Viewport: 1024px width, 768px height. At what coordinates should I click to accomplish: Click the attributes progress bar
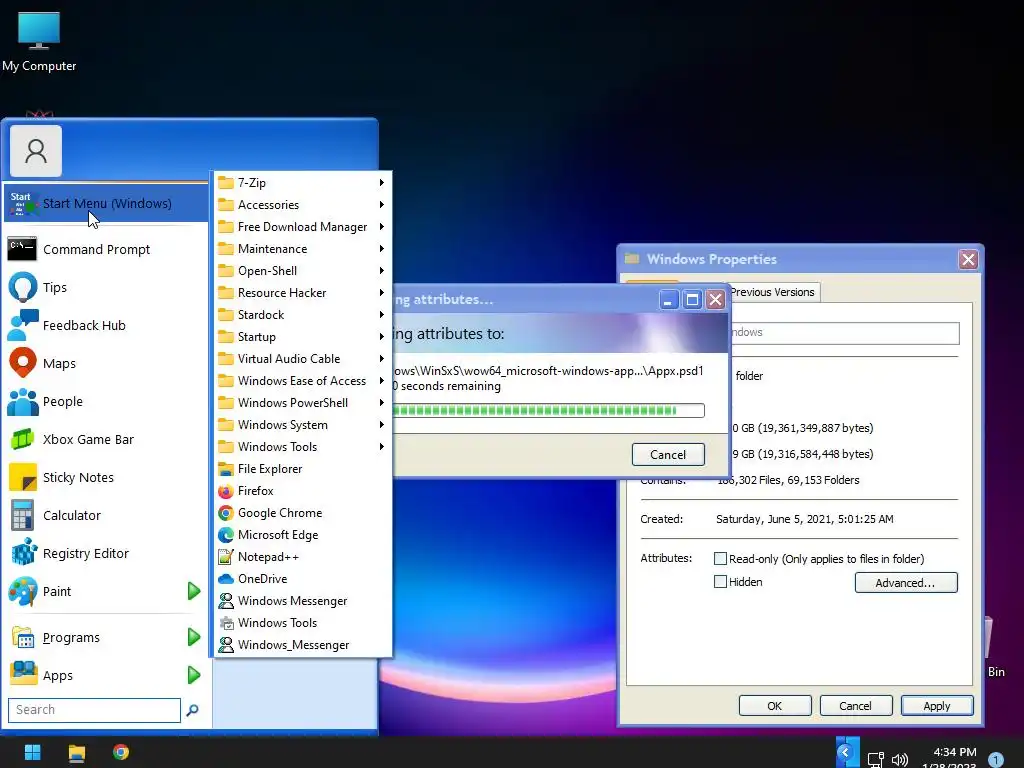(x=549, y=410)
